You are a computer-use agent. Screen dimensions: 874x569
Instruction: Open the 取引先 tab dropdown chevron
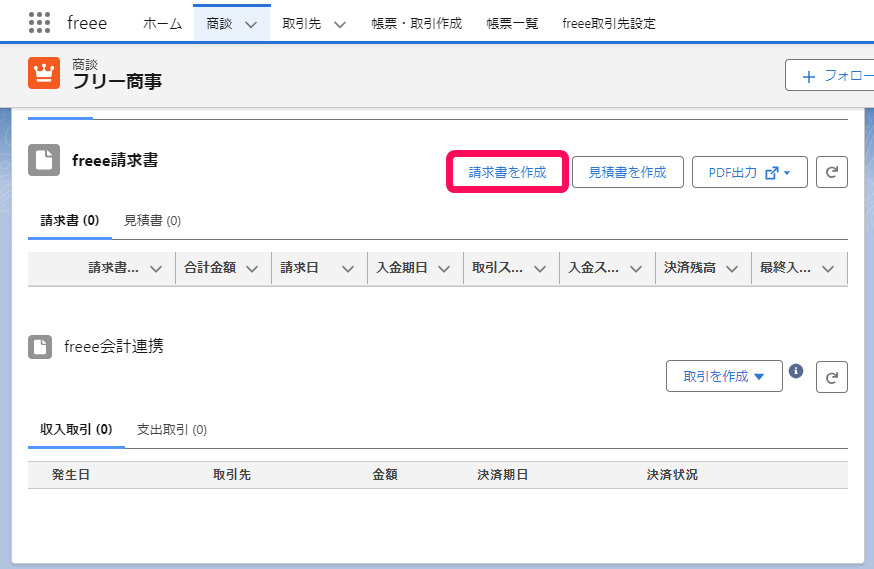point(340,25)
